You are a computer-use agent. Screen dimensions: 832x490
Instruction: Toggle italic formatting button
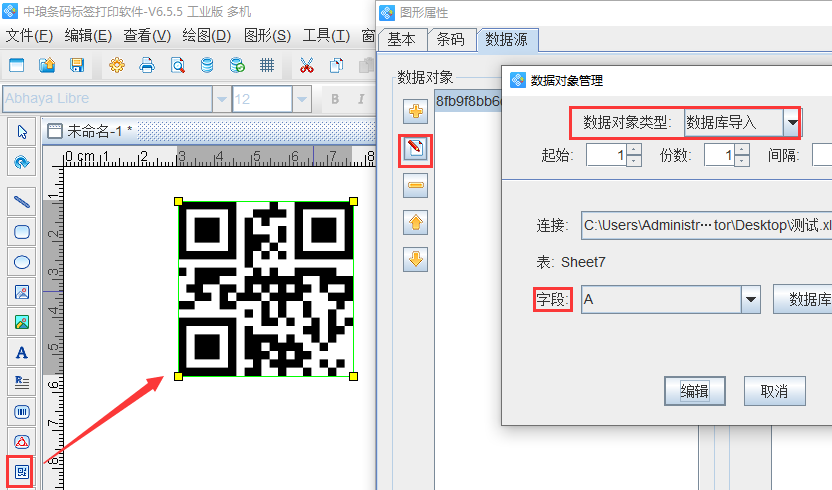(361, 99)
